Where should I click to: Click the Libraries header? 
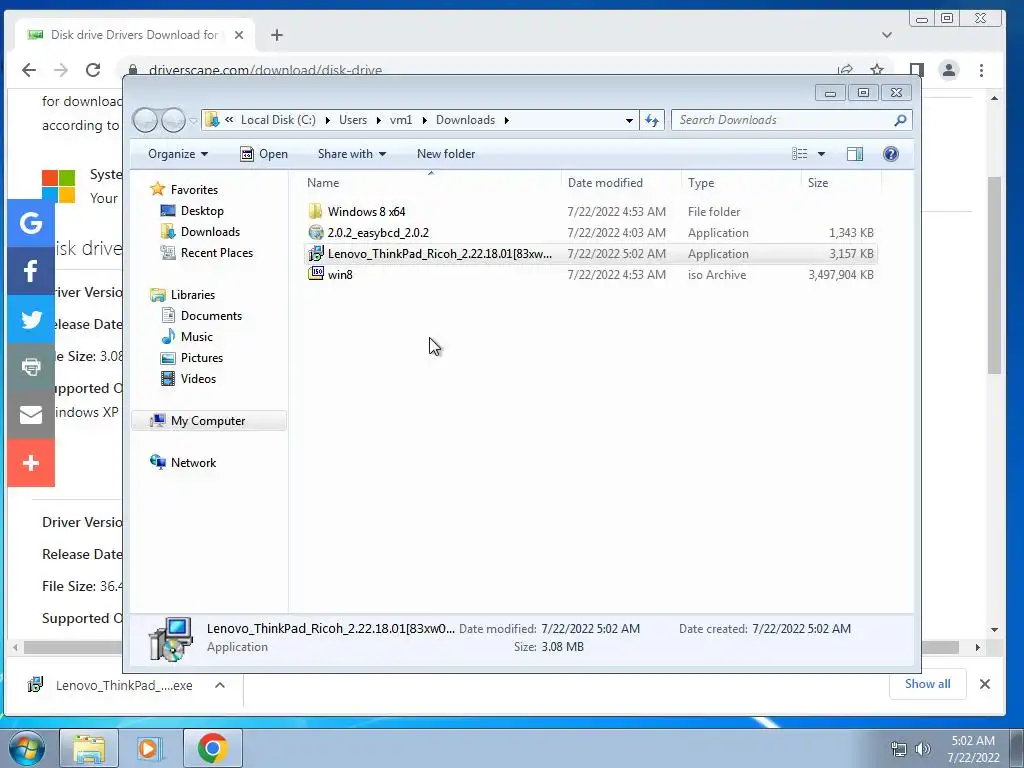coord(183,295)
